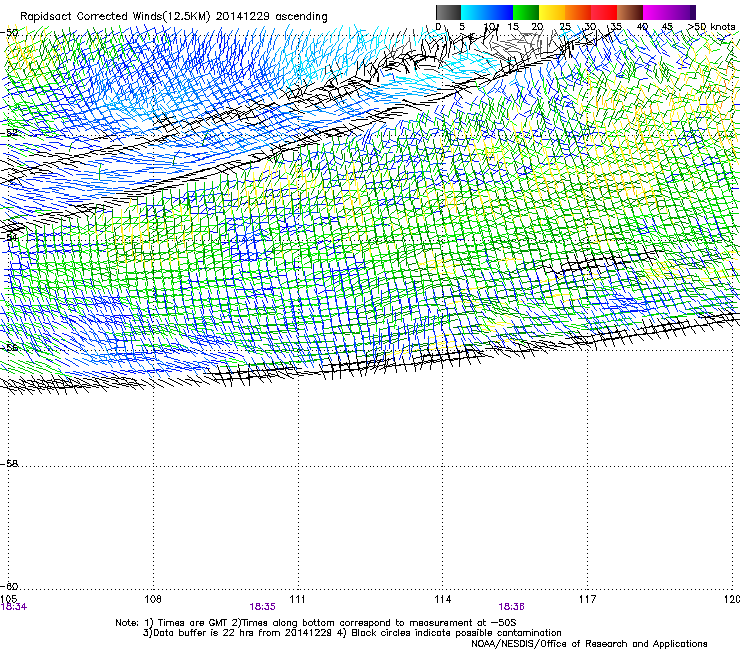The image size is (740, 650).
Task: Click the '20141229 ascending' title text
Action: 271,17
